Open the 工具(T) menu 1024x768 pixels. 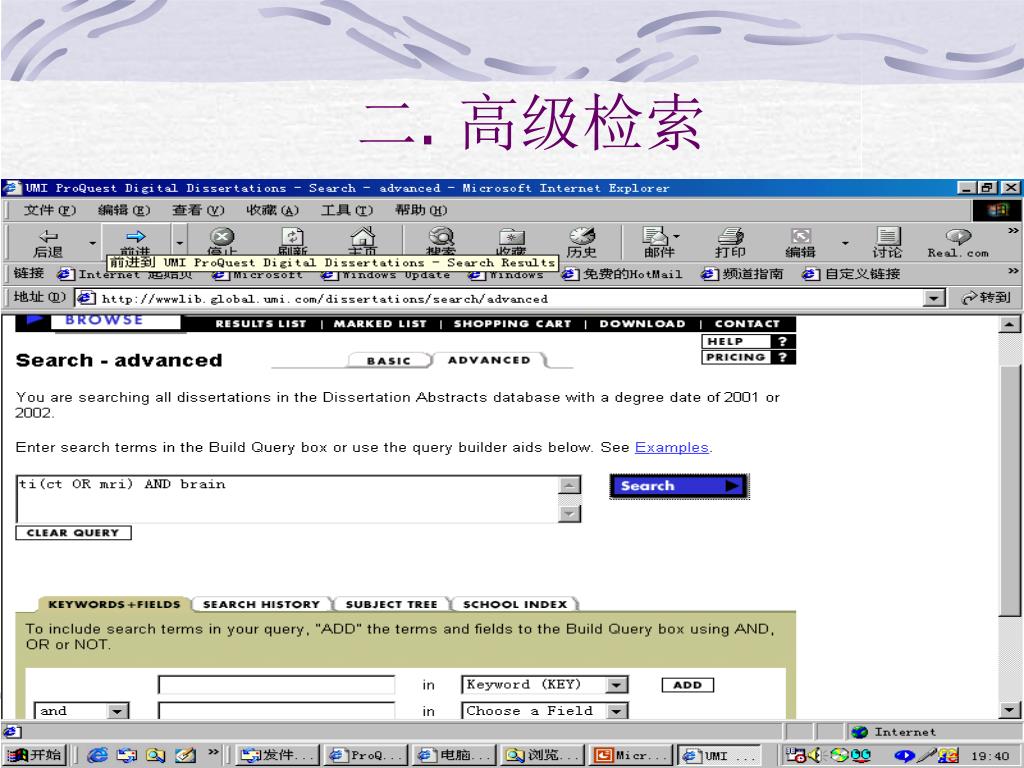tap(347, 210)
